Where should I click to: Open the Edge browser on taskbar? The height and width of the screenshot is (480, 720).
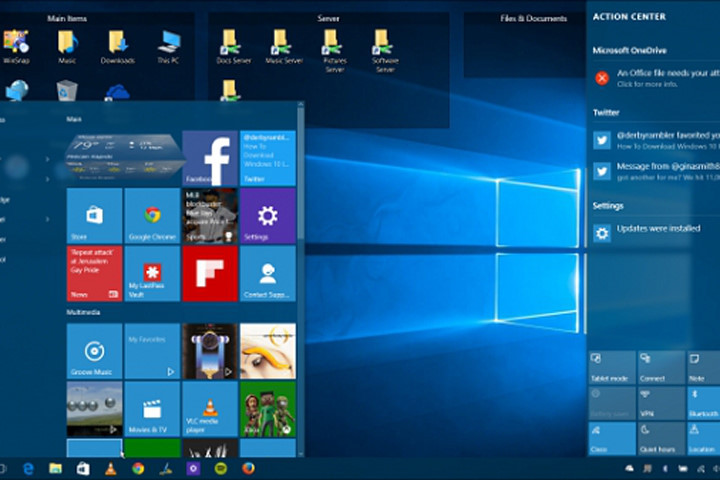coord(28,469)
